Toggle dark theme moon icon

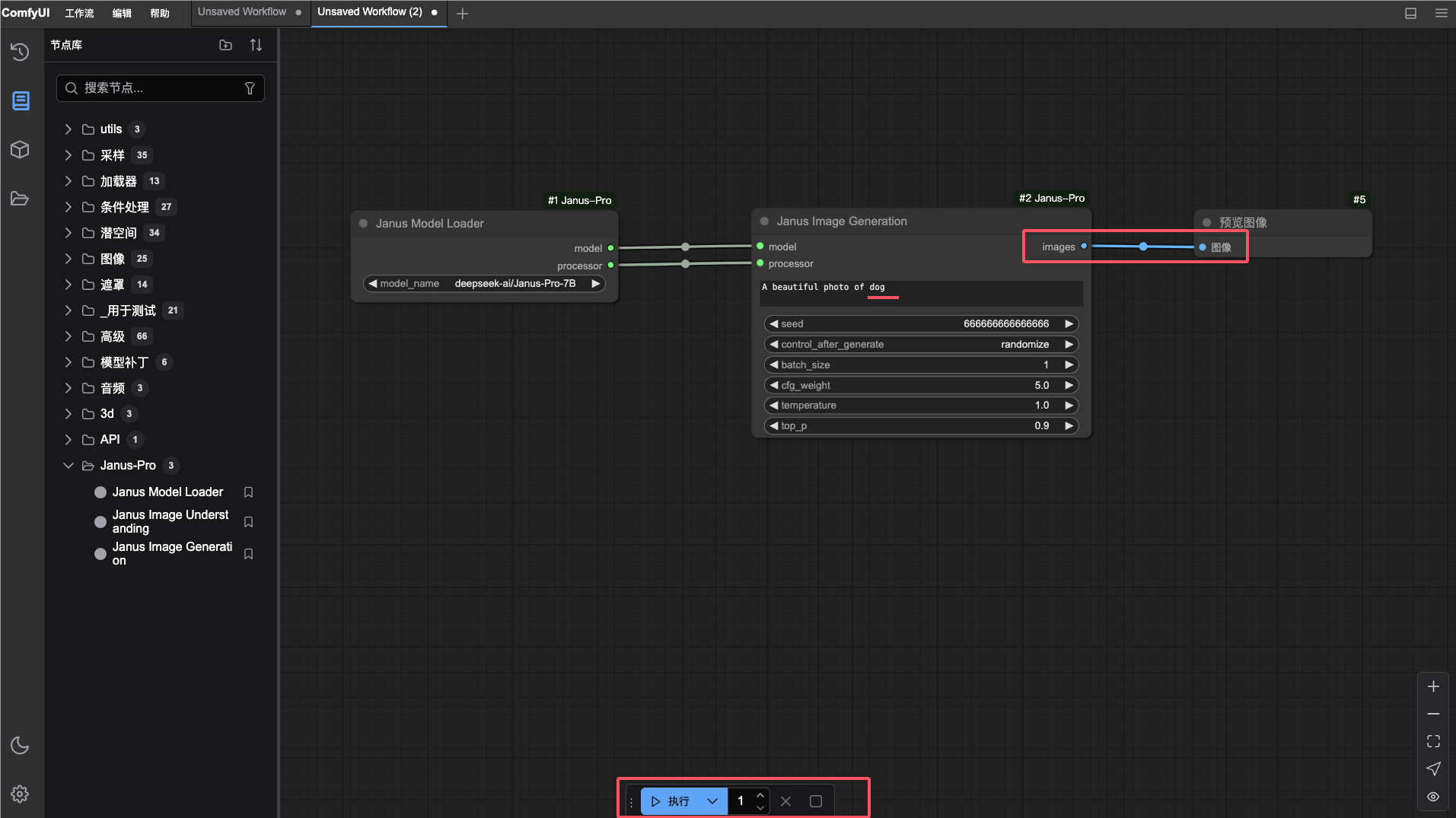coord(21,746)
